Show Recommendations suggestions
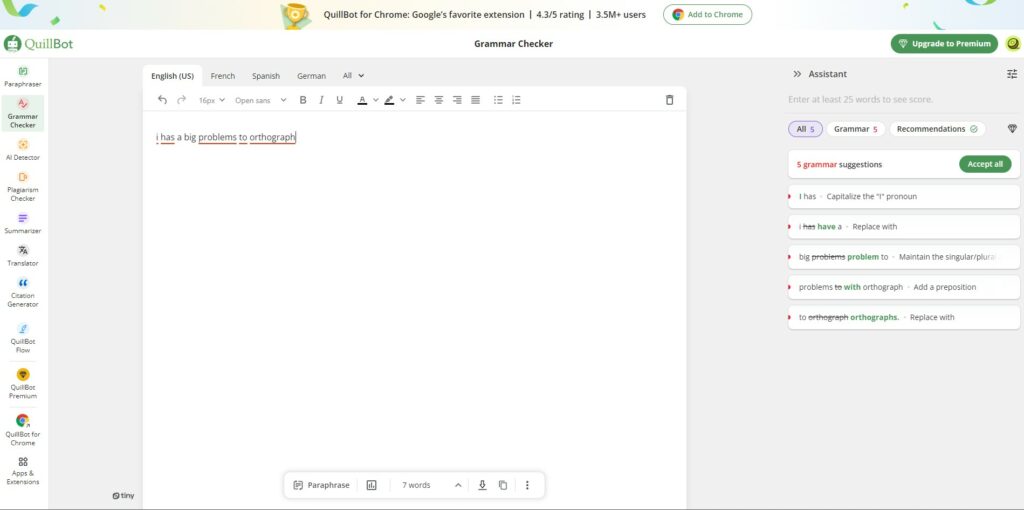The image size is (1024, 510). [x=937, y=129]
